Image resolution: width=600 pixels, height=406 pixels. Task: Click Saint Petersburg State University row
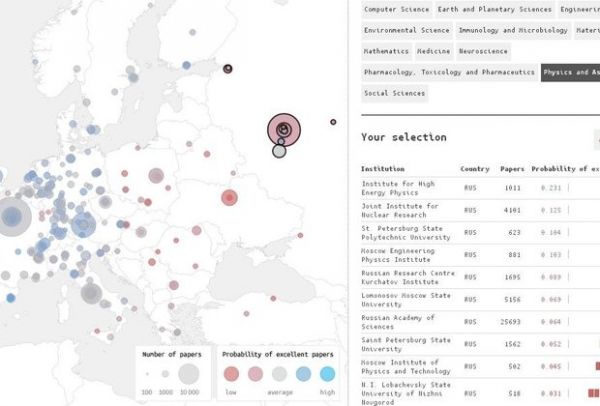480,344
